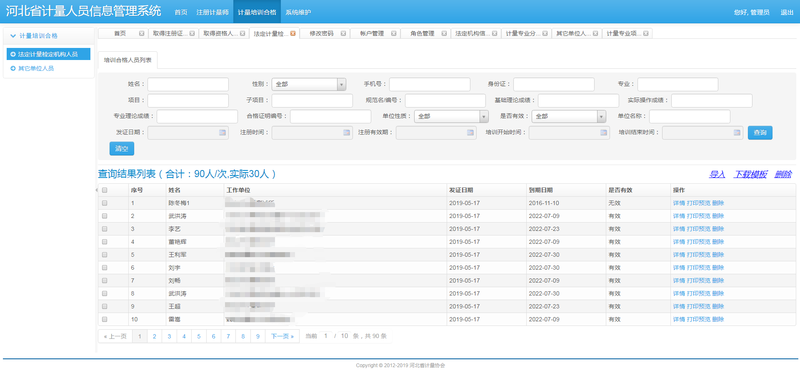The image size is (800, 373).
Task: Tick the select-all checkbox in the table header
Action: click(105, 190)
